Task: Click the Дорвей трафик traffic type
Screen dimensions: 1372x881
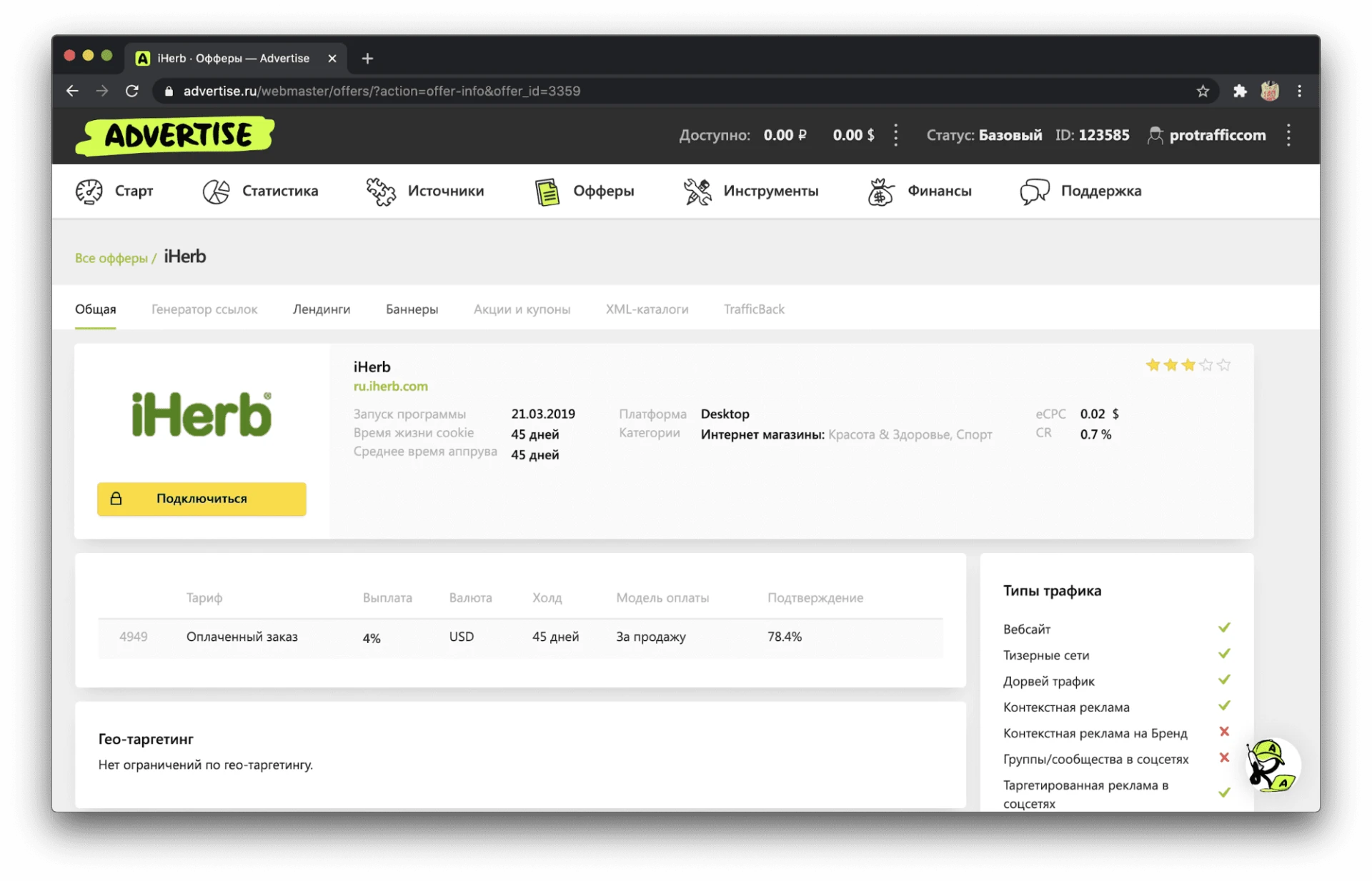Action: tap(1048, 682)
